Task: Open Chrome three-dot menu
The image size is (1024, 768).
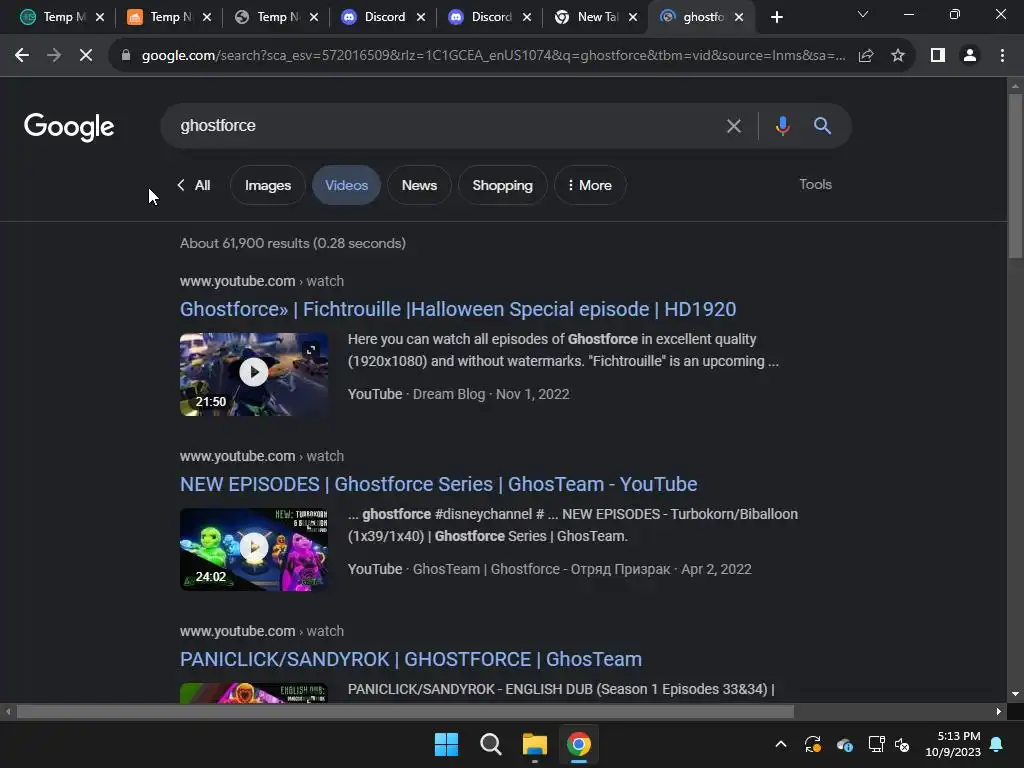Action: (1002, 56)
